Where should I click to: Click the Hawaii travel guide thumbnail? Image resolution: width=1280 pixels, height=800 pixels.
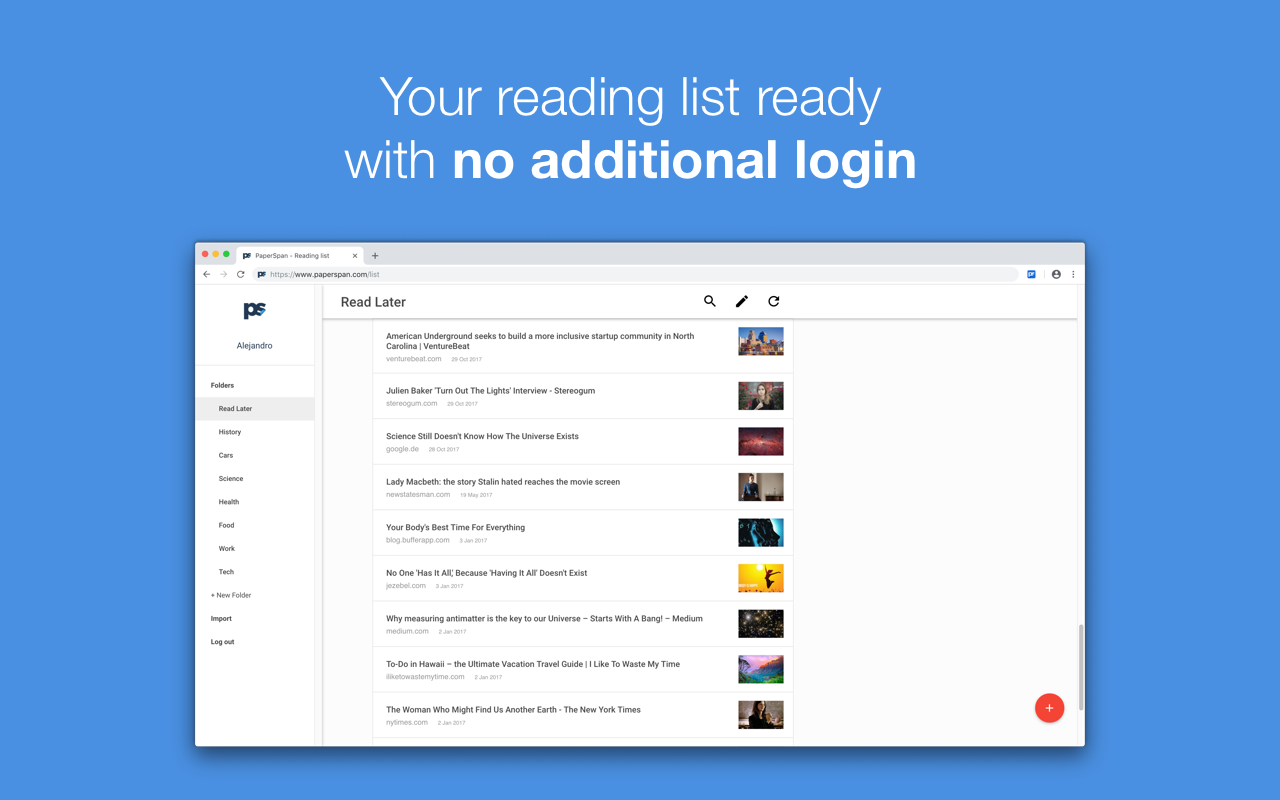pyautogui.click(x=761, y=669)
